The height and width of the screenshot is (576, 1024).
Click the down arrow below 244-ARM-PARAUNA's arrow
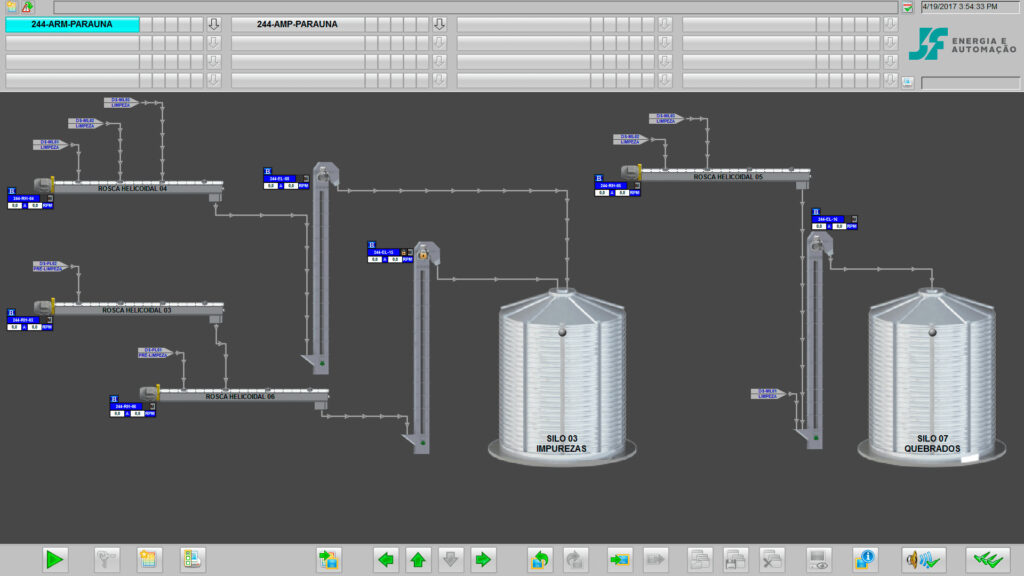214,43
